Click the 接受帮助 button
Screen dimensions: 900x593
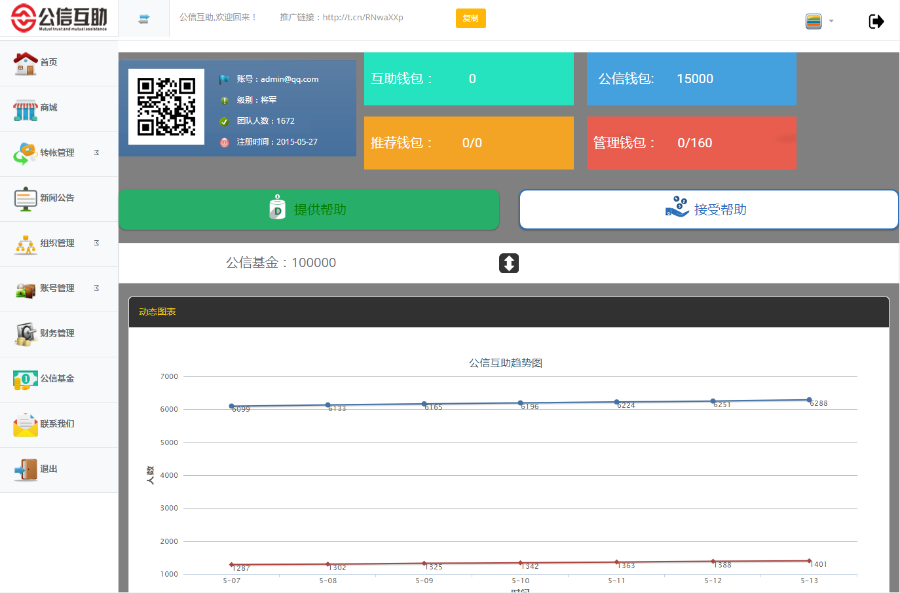tap(708, 210)
